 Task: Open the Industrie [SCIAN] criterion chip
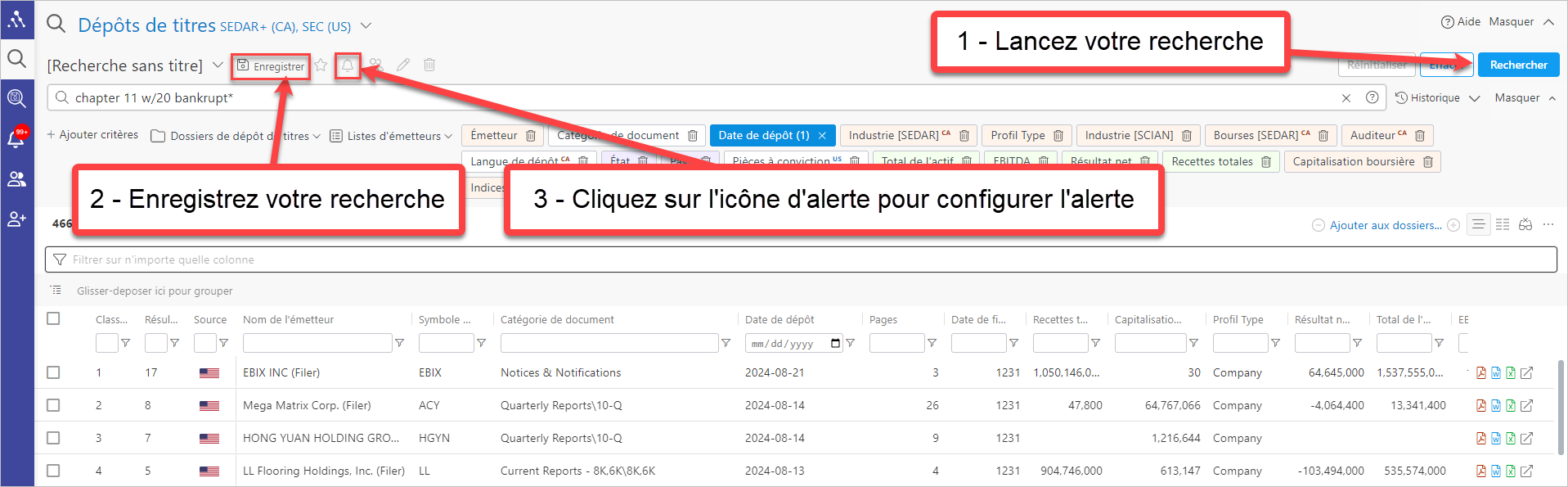[1129, 136]
